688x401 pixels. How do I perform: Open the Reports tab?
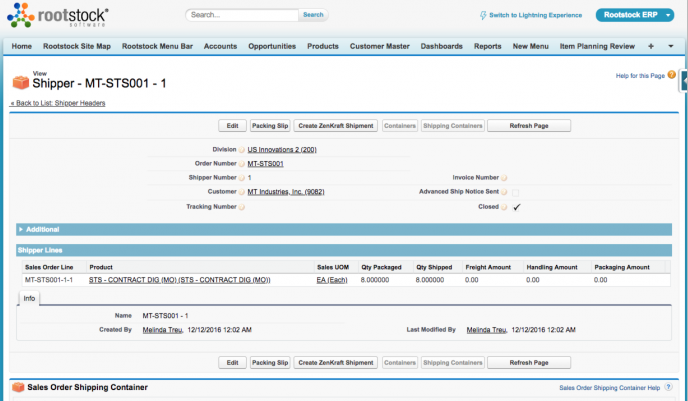(487, 46)
